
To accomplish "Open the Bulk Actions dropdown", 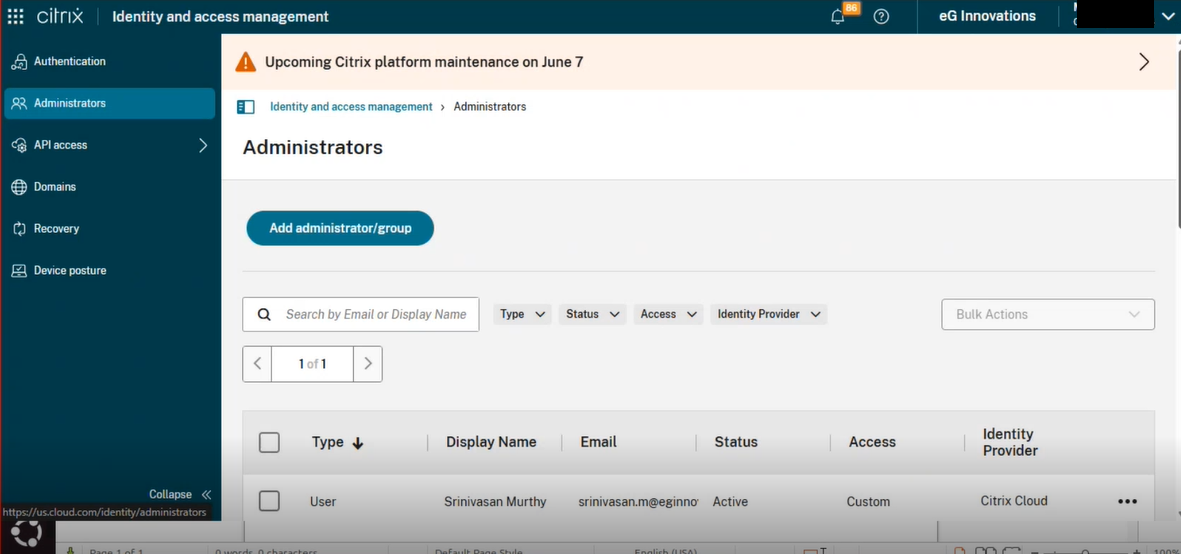I will pyautogui.click(x=1047, y=314).
